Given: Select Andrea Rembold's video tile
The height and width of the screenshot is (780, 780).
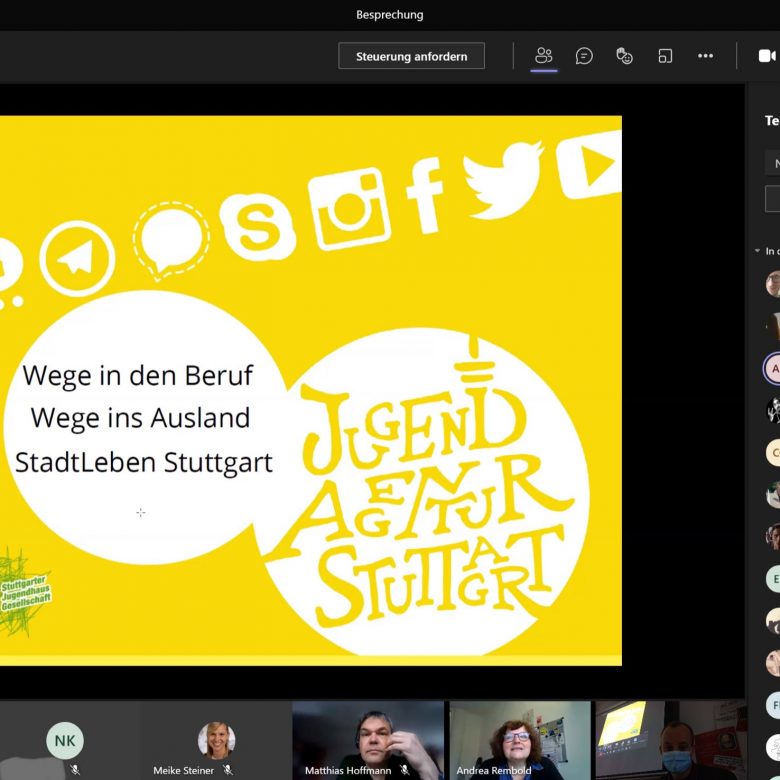Looking at the screenshot, I should coord(520,740).
